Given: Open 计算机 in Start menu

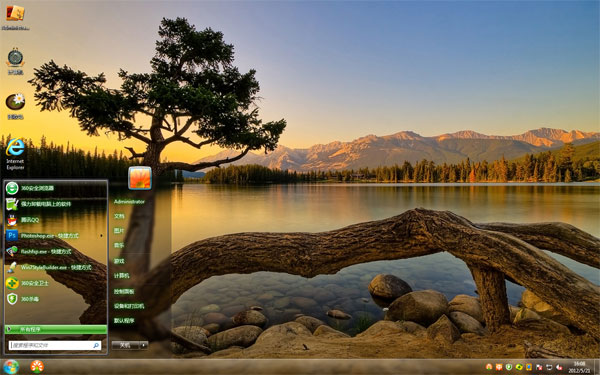Looking at the screenshot, I should (121, 276).
